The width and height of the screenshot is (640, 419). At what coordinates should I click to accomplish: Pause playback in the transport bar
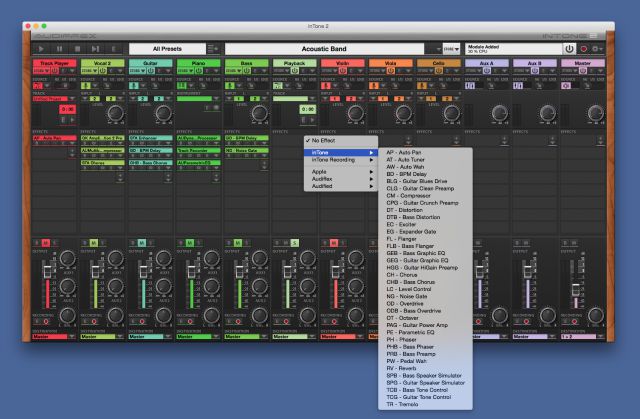(59, 49)
